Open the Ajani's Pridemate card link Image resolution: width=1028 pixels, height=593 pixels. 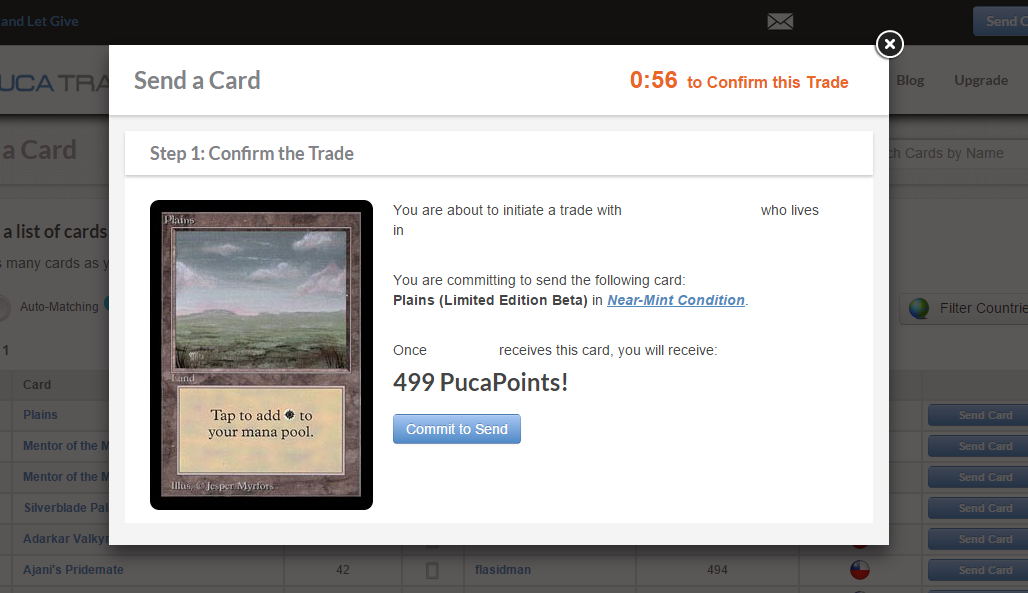73,570
